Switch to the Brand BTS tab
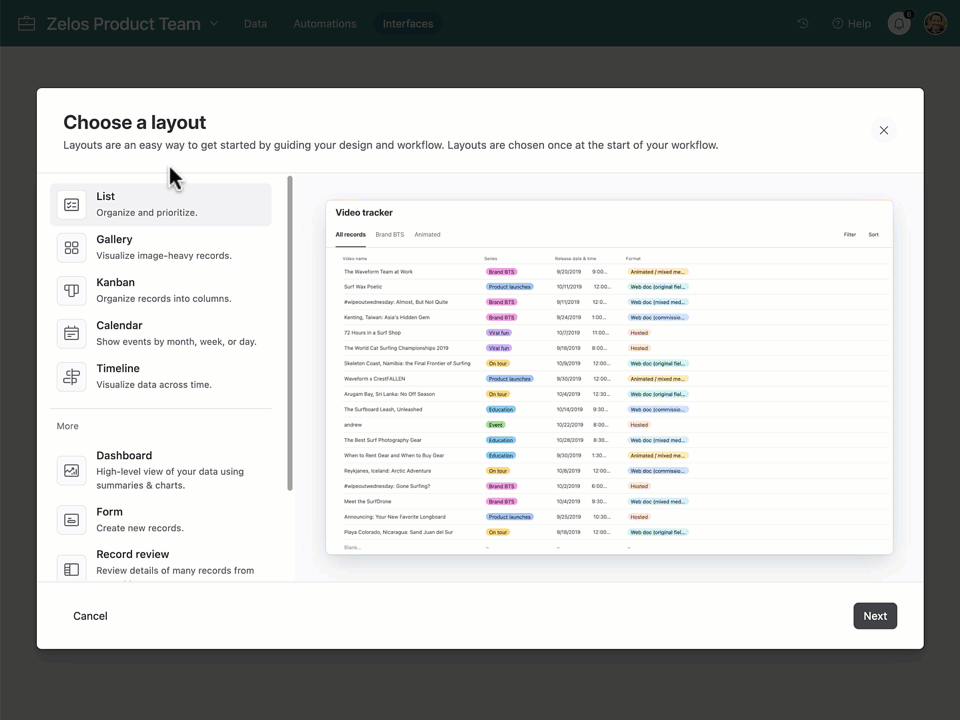This screenshot has width=960, height=720. [389, 234]
